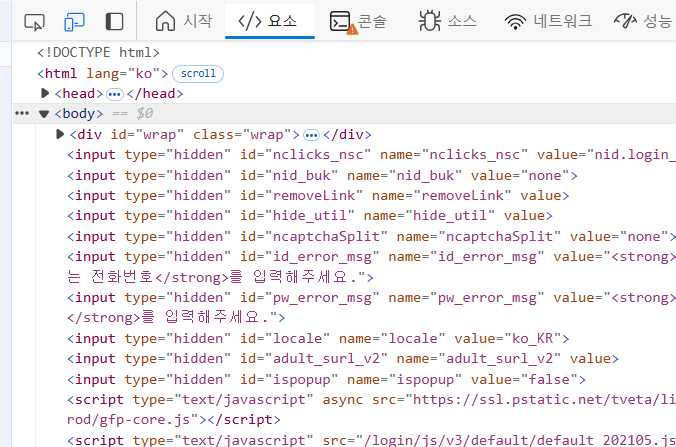Click the value "false" of ispopup input

tap(549, 380)
